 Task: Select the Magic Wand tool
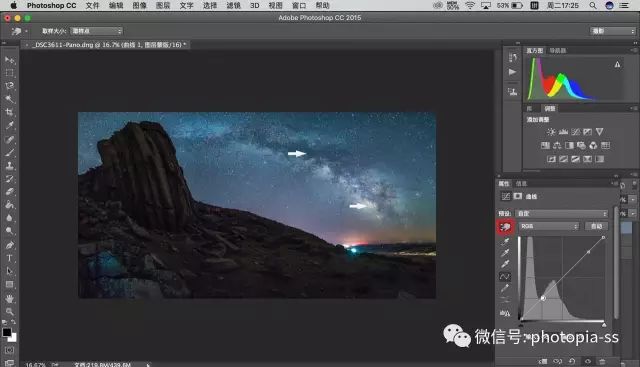tap(9, 99)
